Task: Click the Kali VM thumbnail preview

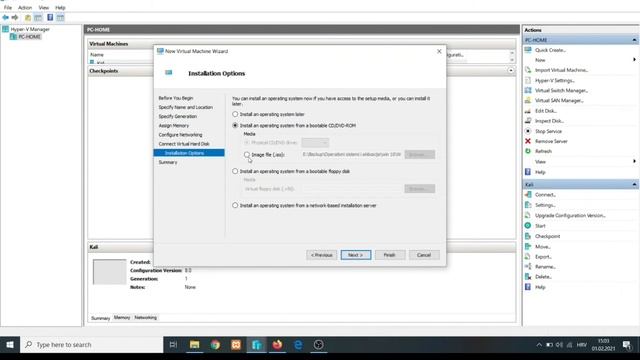Action: [109, 272]
